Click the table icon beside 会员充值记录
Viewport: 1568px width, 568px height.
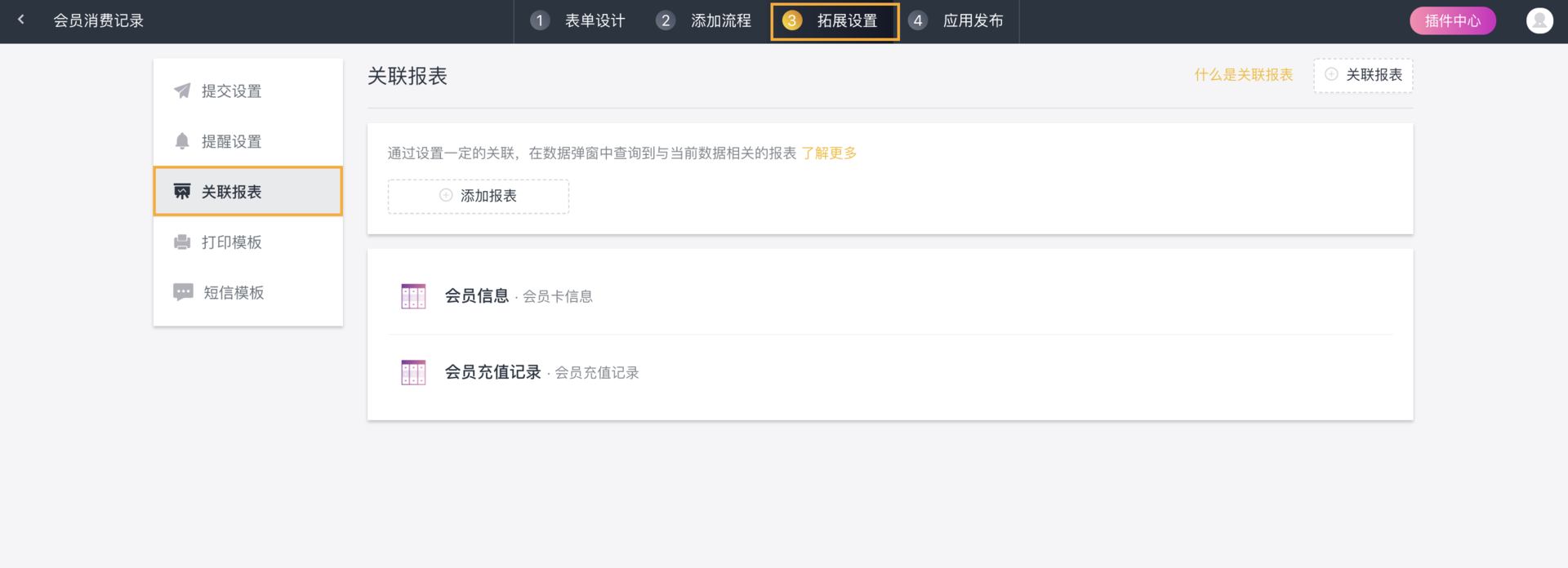[x=413, y=372]
